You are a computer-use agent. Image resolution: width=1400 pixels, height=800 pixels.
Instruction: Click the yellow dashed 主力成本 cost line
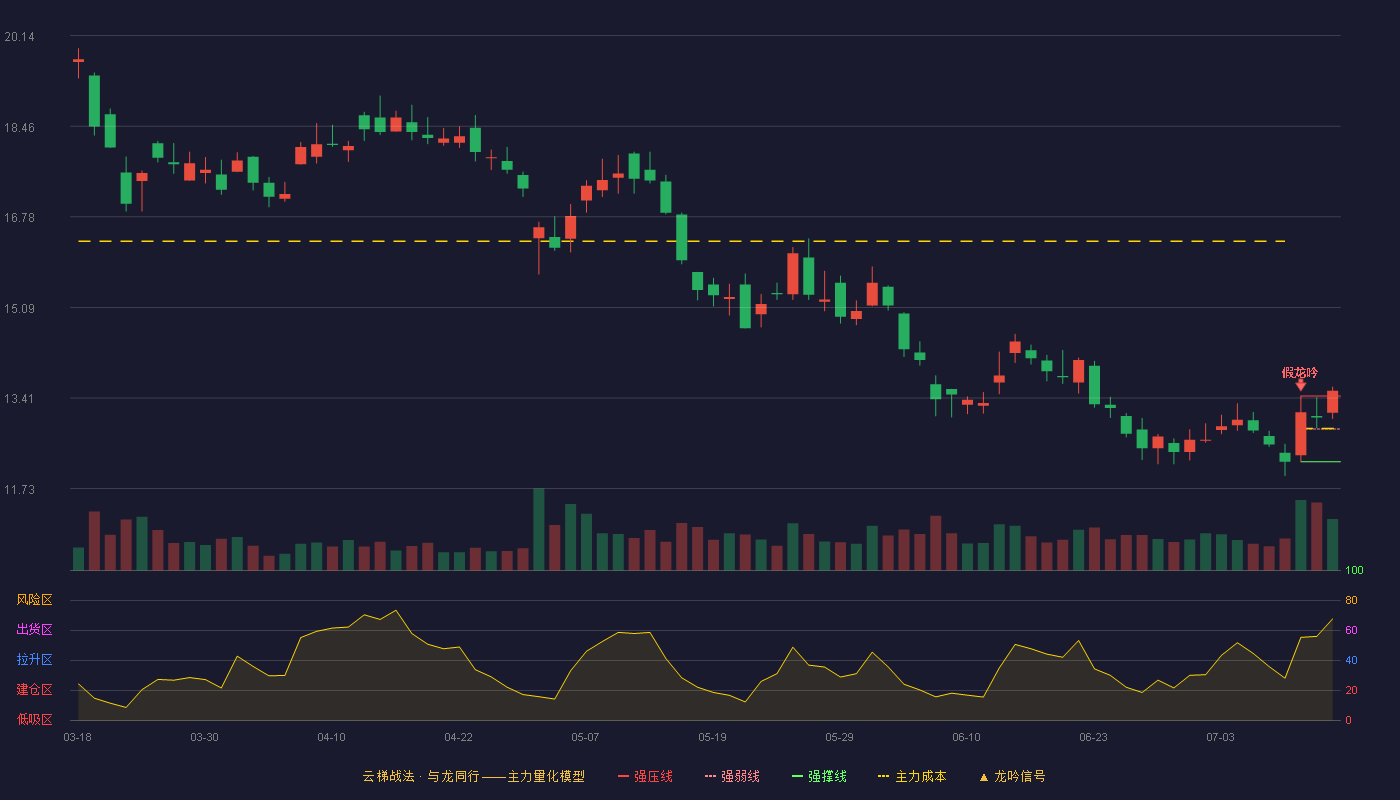(680, 241)
